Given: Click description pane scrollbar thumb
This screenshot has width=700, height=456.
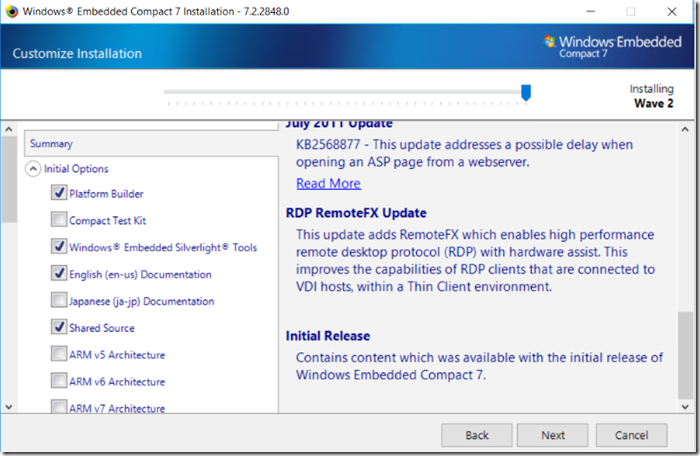Looking at the screenshot, I should 685,355.
